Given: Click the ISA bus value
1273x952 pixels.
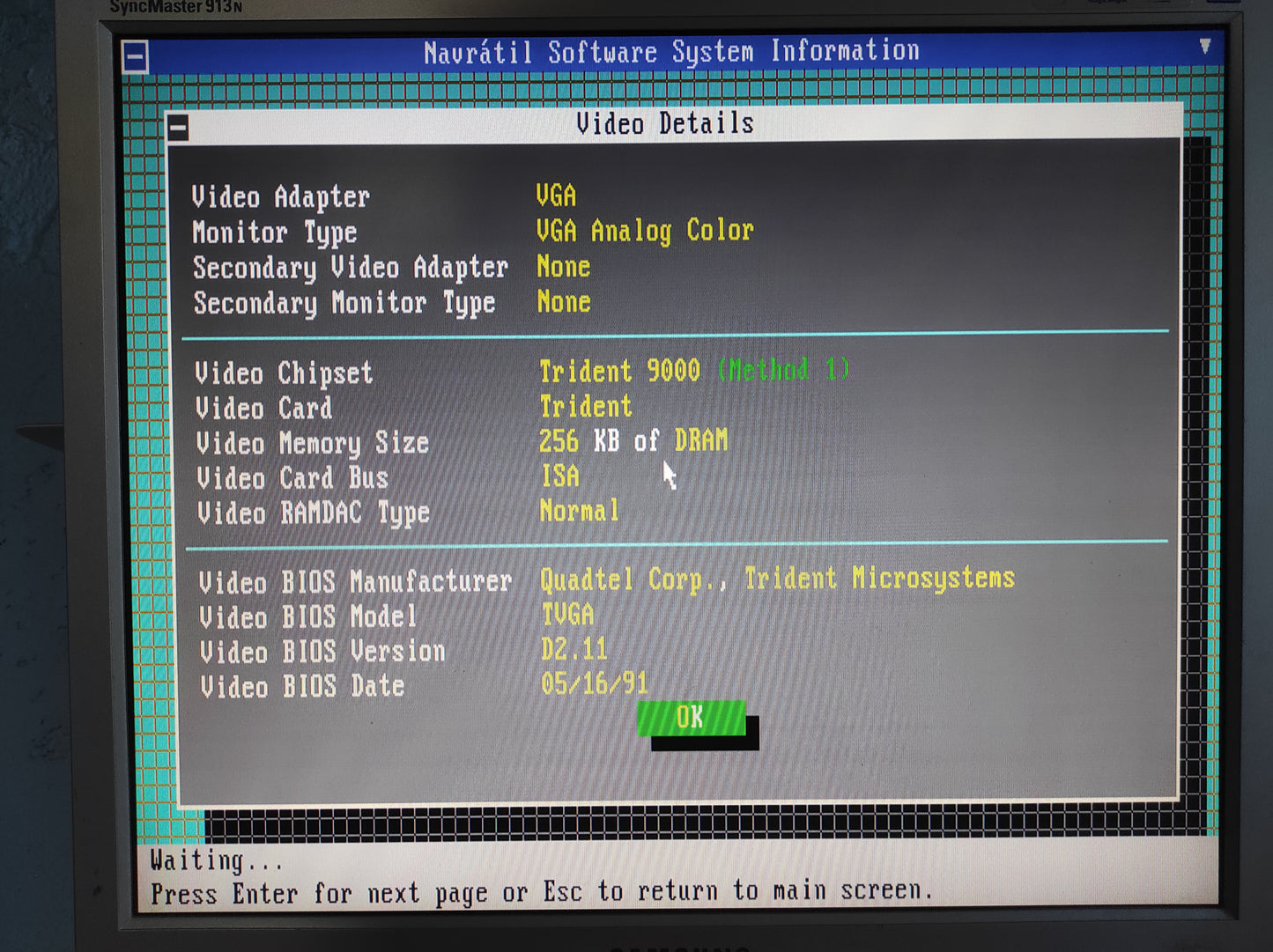Looking at the screenshot, I should [x=560, y=476].
